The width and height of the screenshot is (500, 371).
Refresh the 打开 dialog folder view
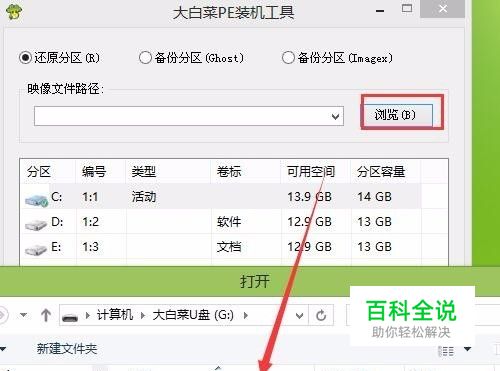321,315
